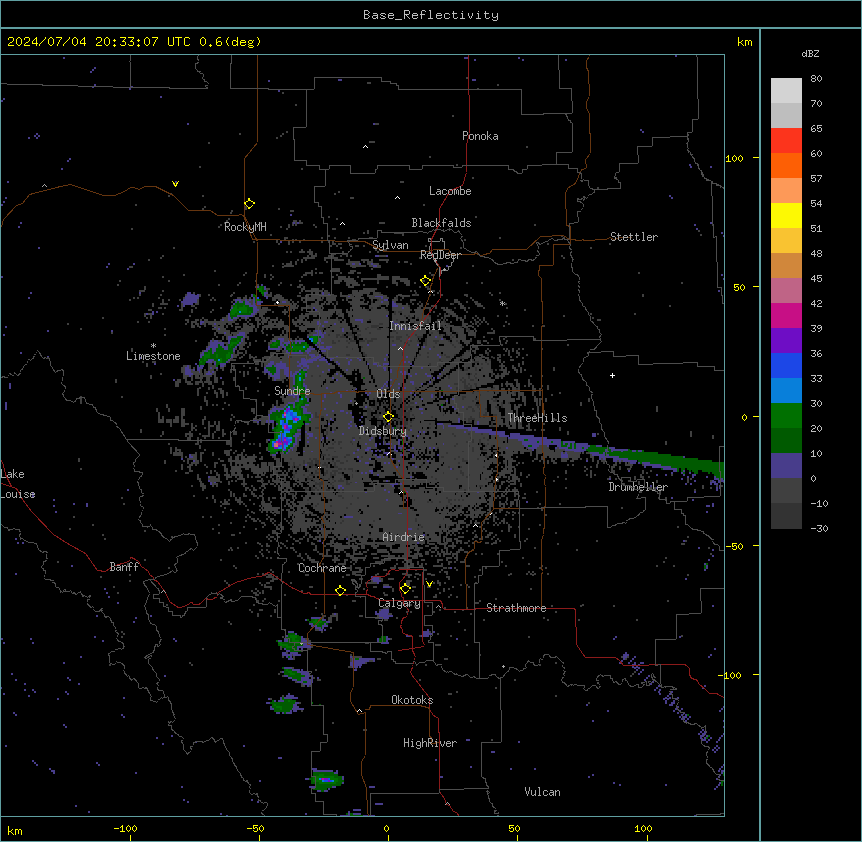Select the yellow diamond marker below Cochrane
Image resolution: width=862 pixels, height=842 pixels.
[x=340, y=590]
